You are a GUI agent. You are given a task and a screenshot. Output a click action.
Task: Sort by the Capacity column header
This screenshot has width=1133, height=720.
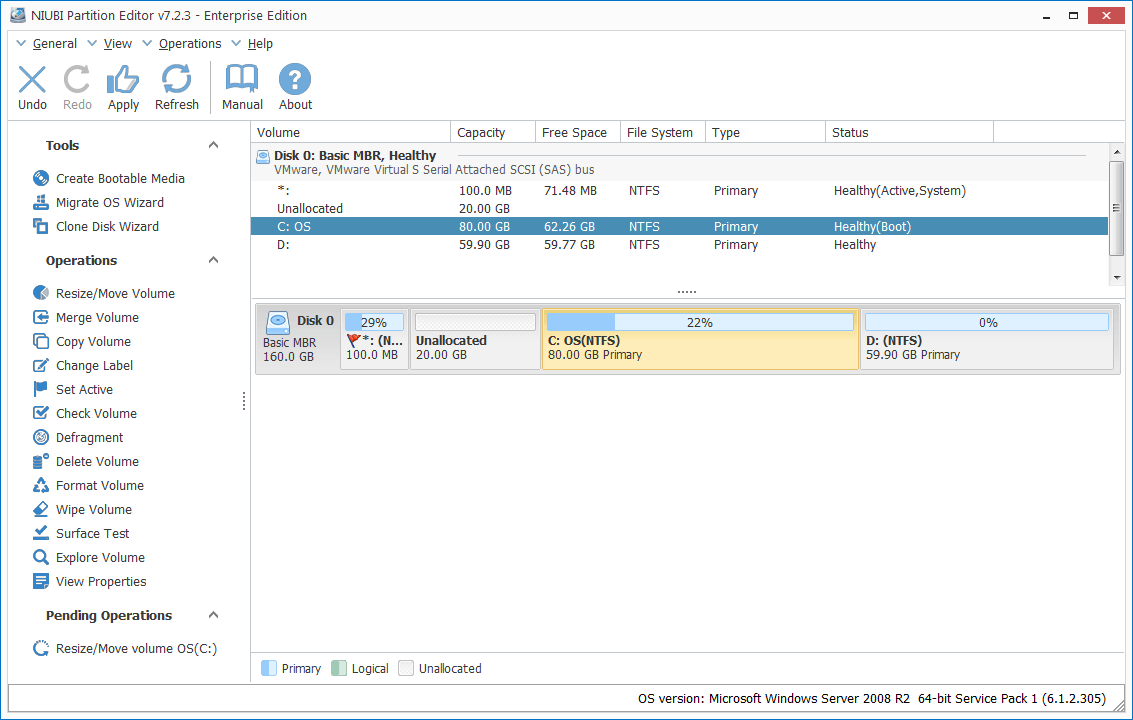493,132
